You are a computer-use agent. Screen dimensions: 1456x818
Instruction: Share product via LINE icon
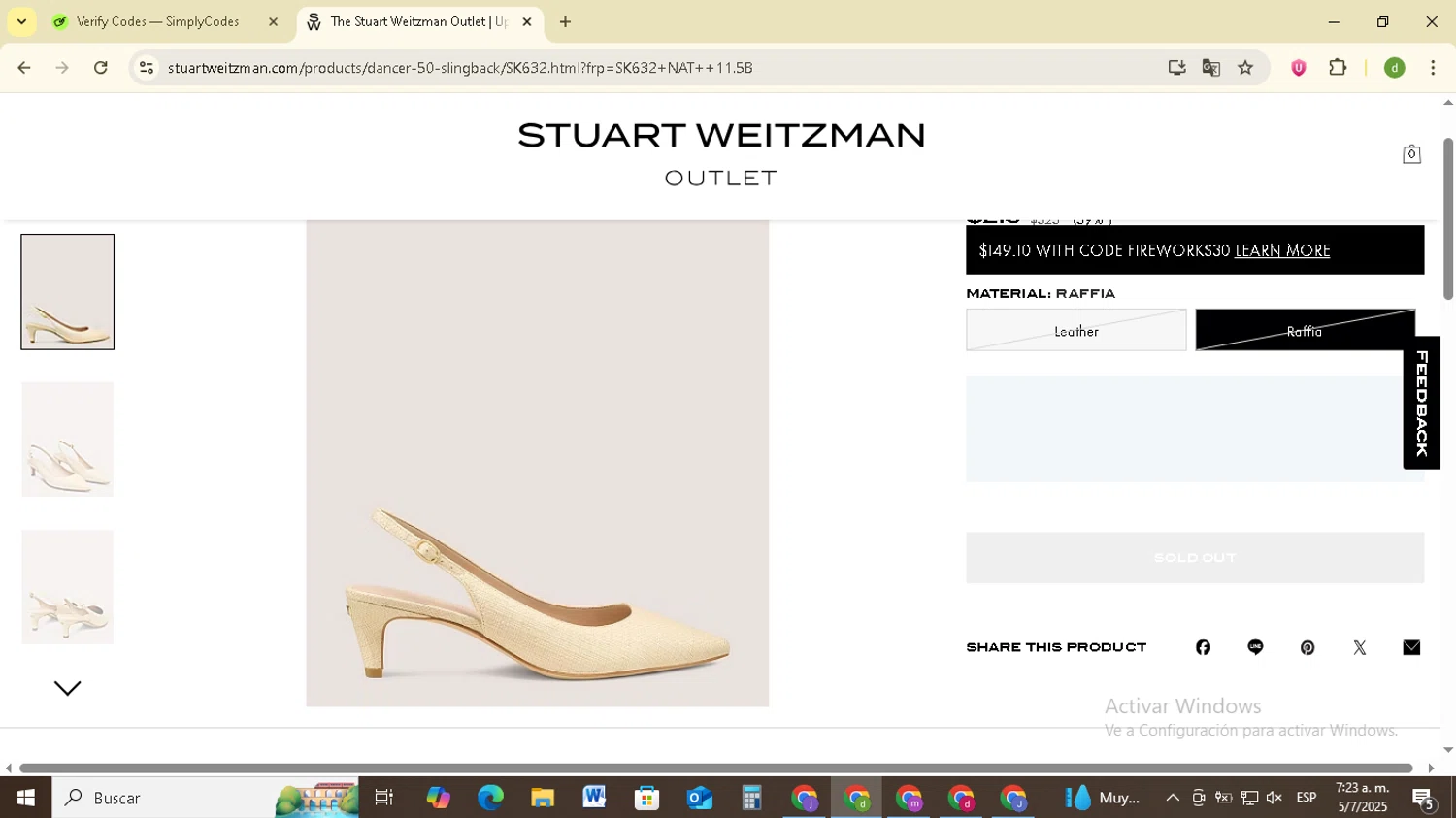click(1255, 647)
